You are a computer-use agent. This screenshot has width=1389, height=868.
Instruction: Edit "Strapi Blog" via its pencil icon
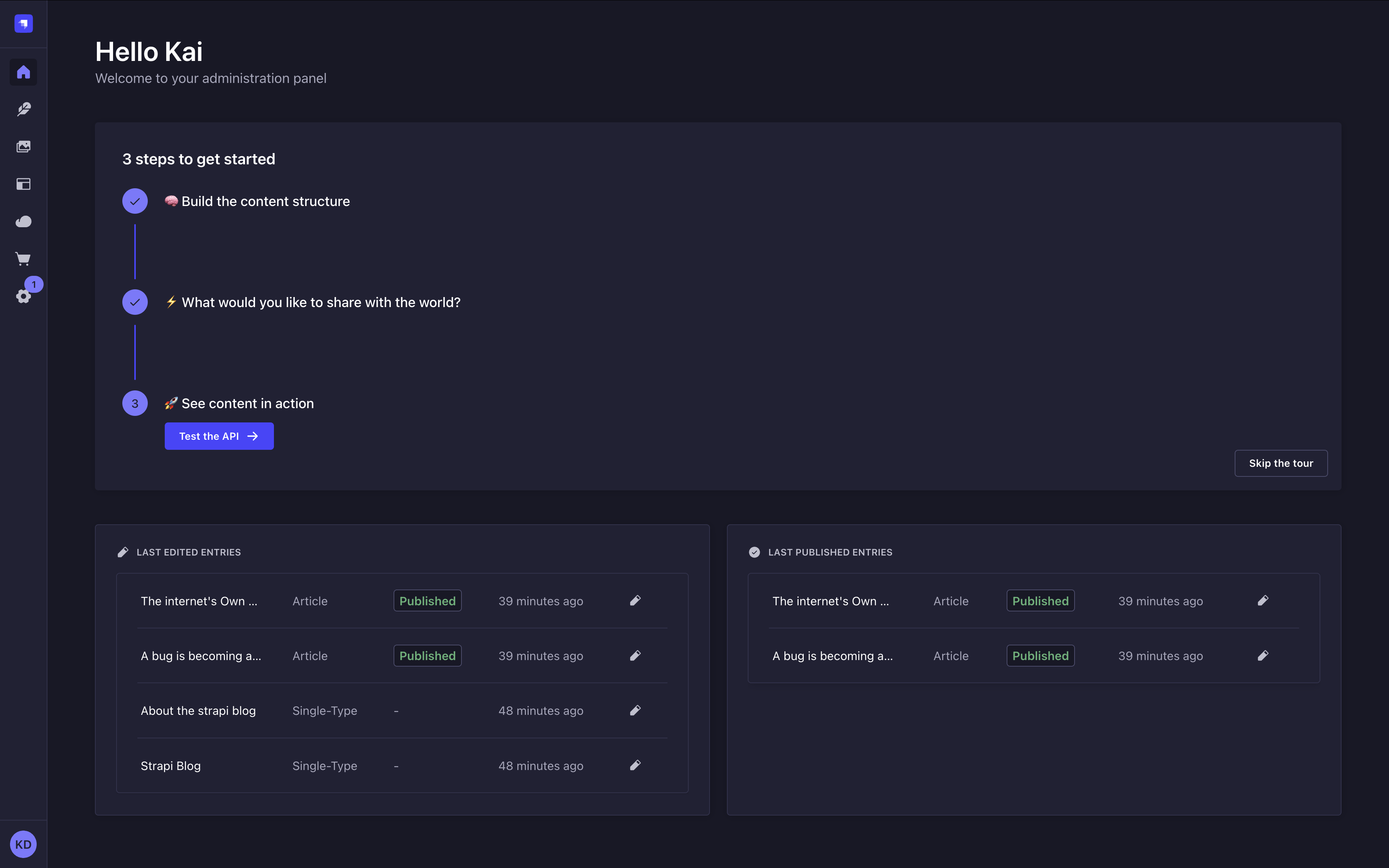point(635,765)
